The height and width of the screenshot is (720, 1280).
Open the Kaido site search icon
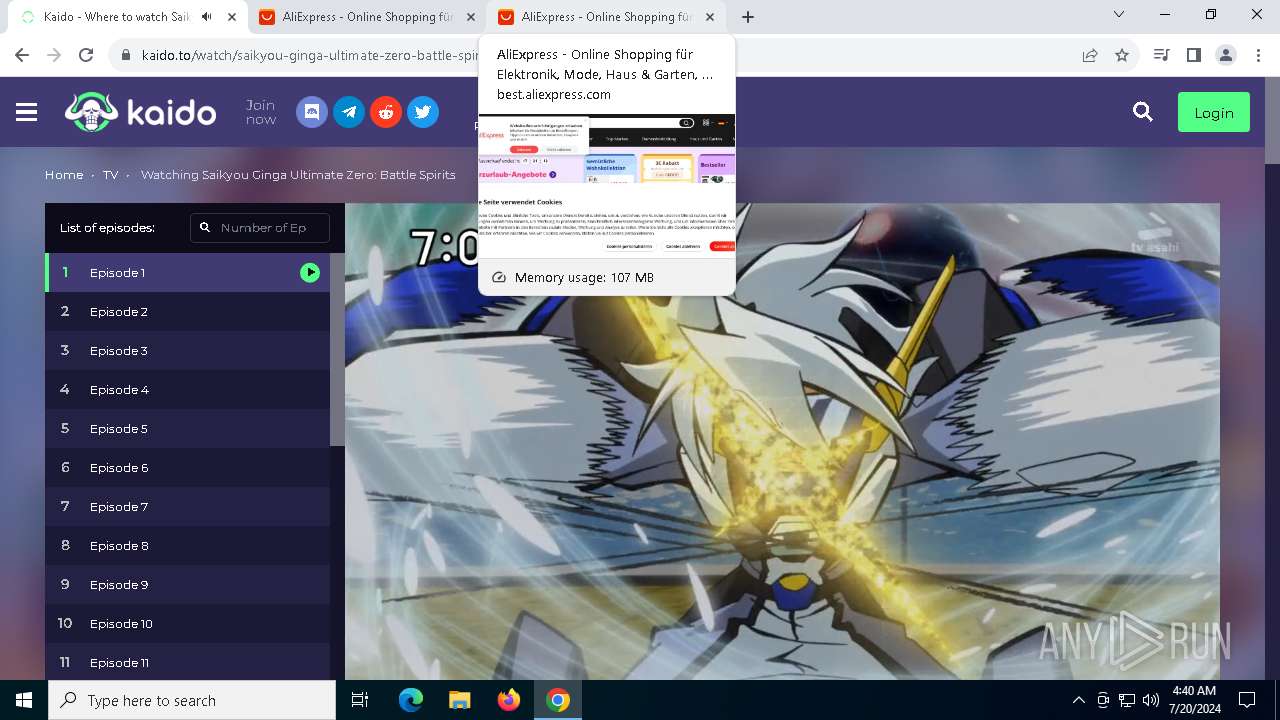pyautogui.click(x=1143, y=112)
